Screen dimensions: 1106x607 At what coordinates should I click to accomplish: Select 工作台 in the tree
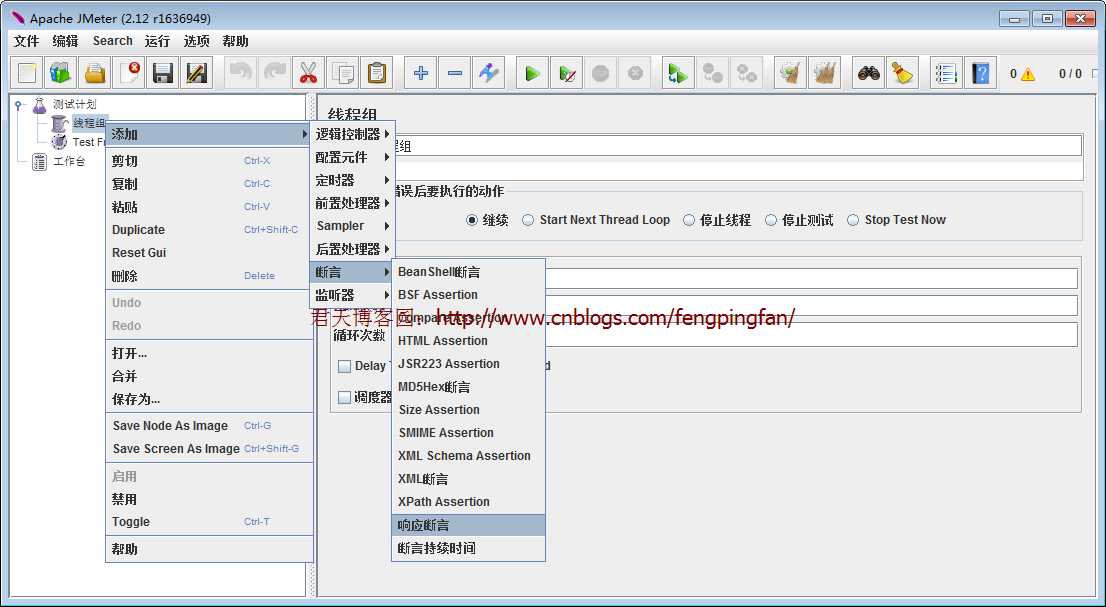69,161
